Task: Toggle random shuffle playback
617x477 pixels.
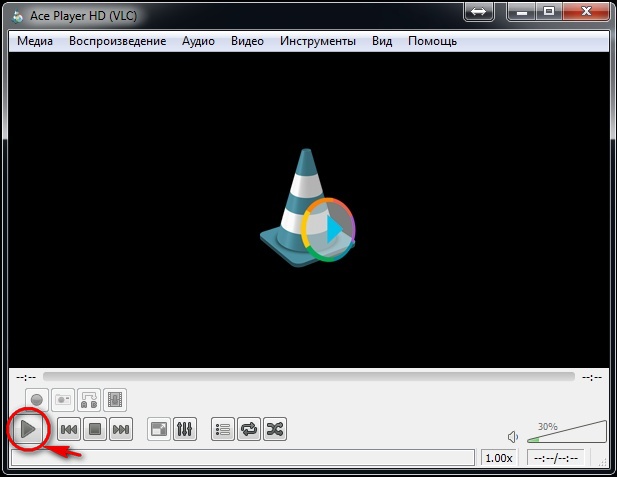Action: click(x=275, y=429)
